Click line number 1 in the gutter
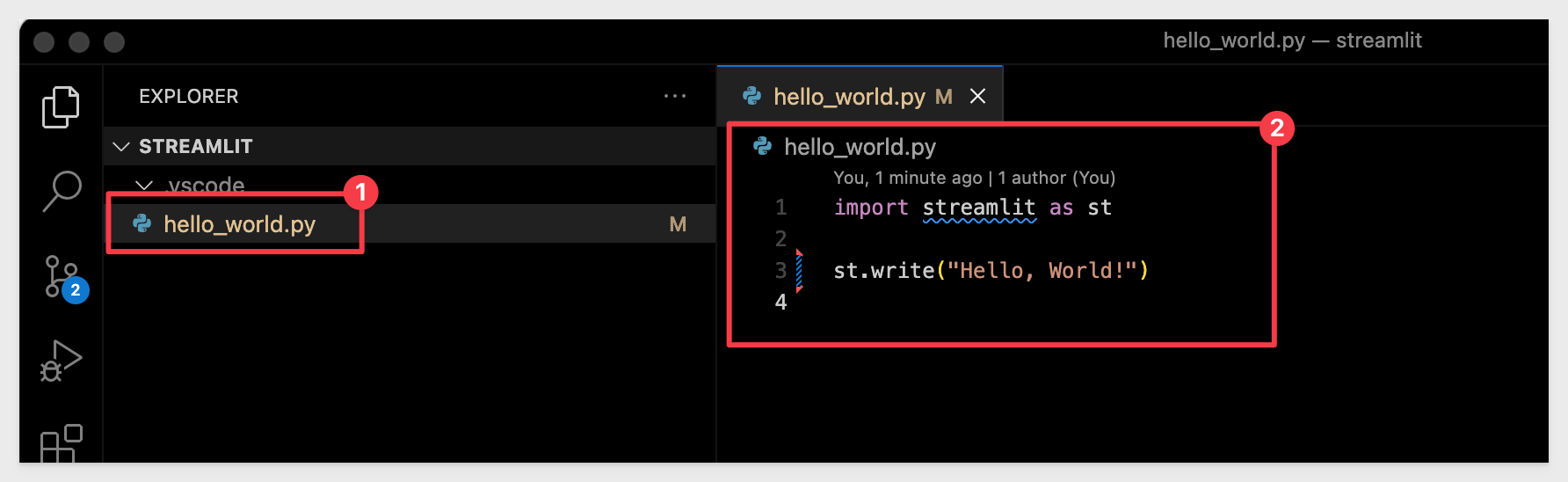This screenshot has width=1568, height=482. coord(780,208)
